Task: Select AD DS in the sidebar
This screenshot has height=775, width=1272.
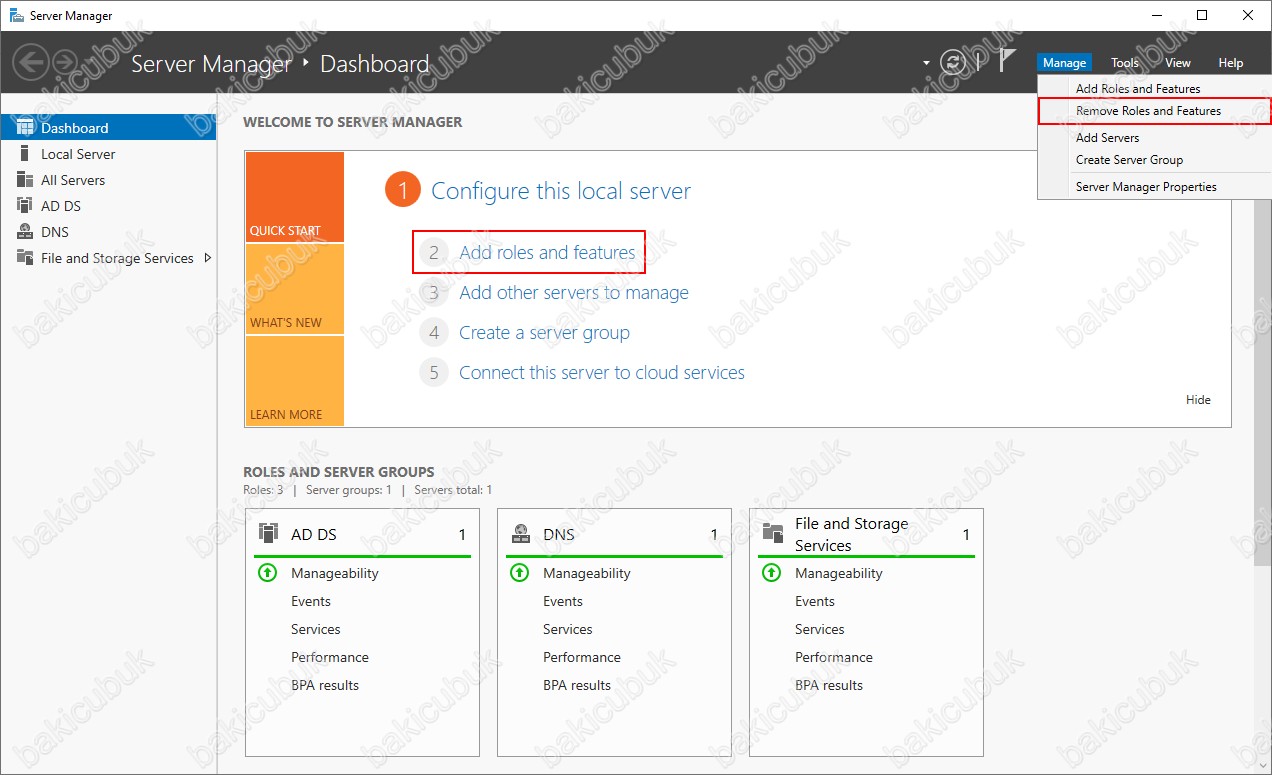Action: click(108, 206)
